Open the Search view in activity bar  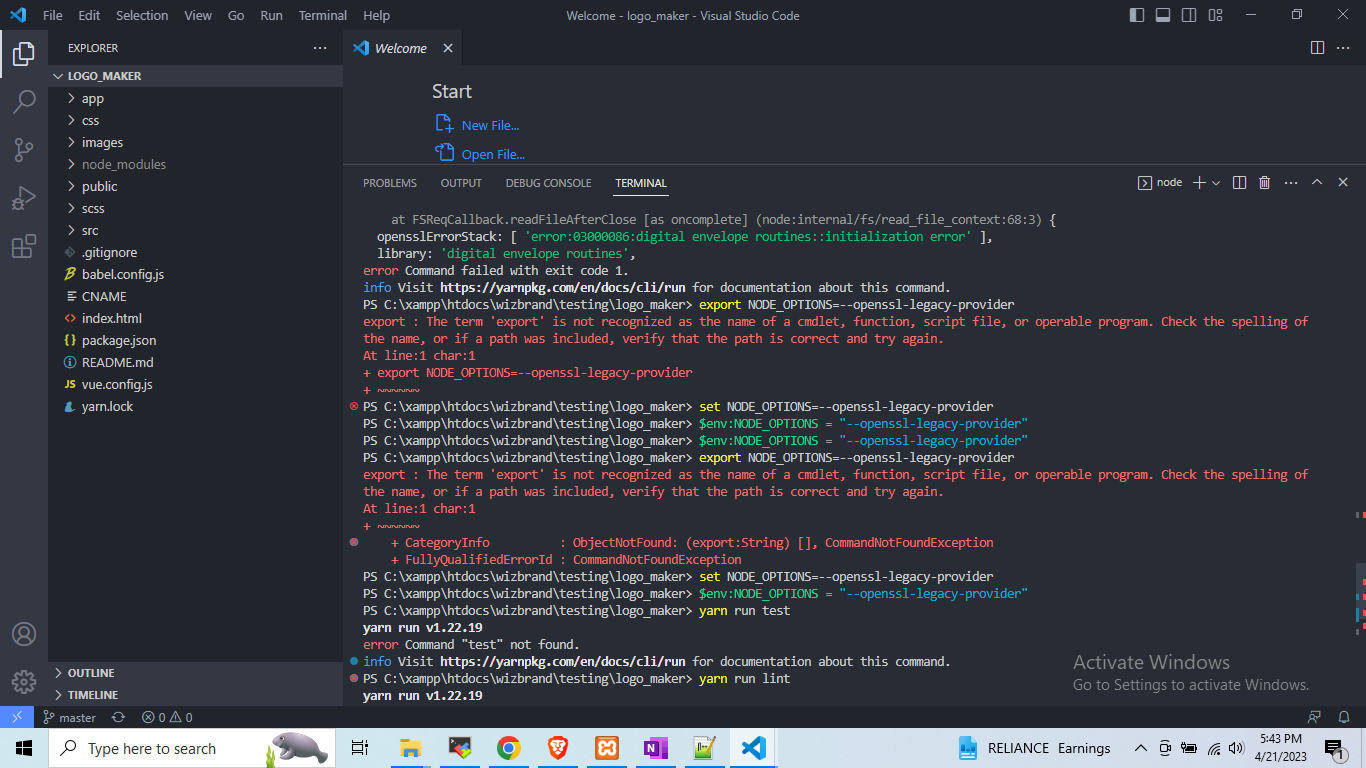(x=24, y=101)
